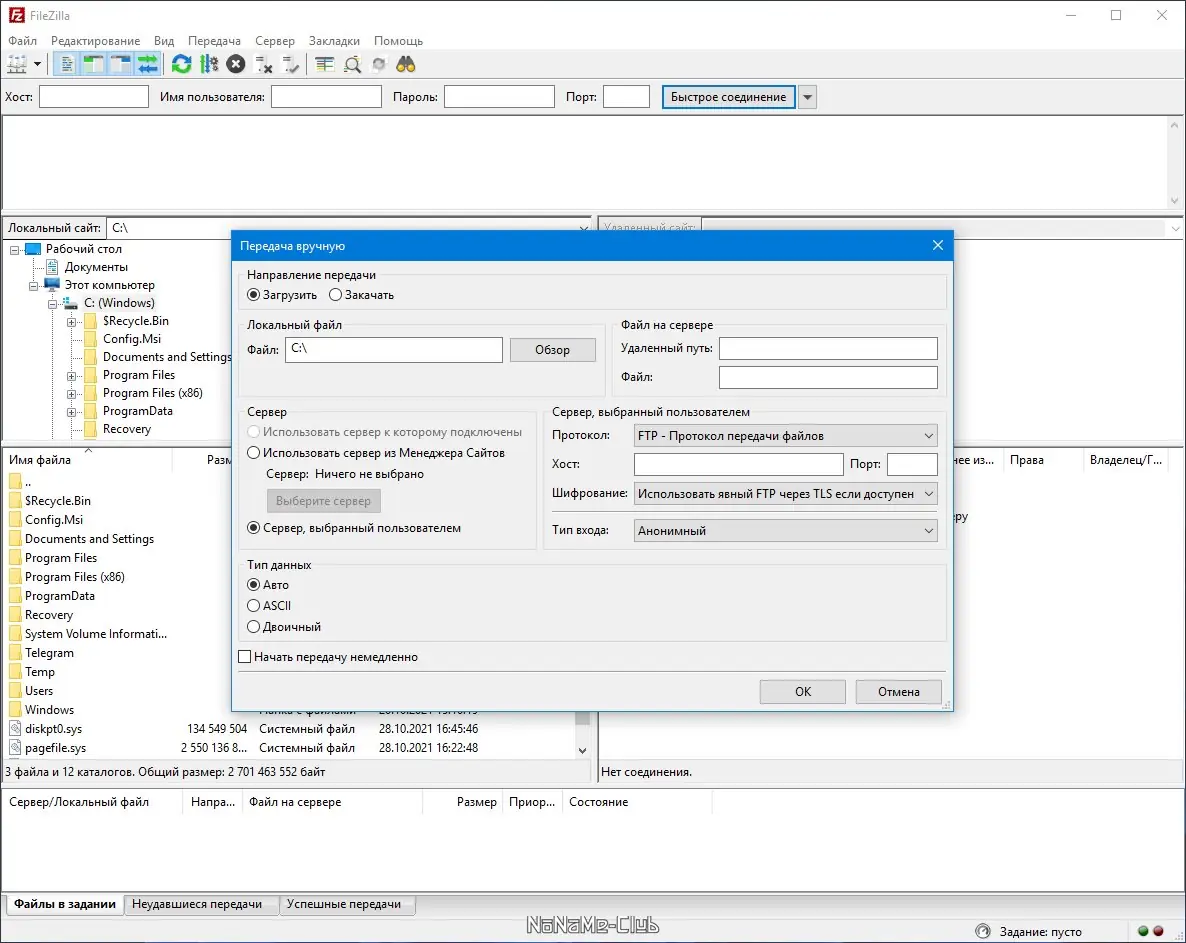The image size is (1186, 943).
Task: Click binoculars file search icon
Action: coord(406,64)
